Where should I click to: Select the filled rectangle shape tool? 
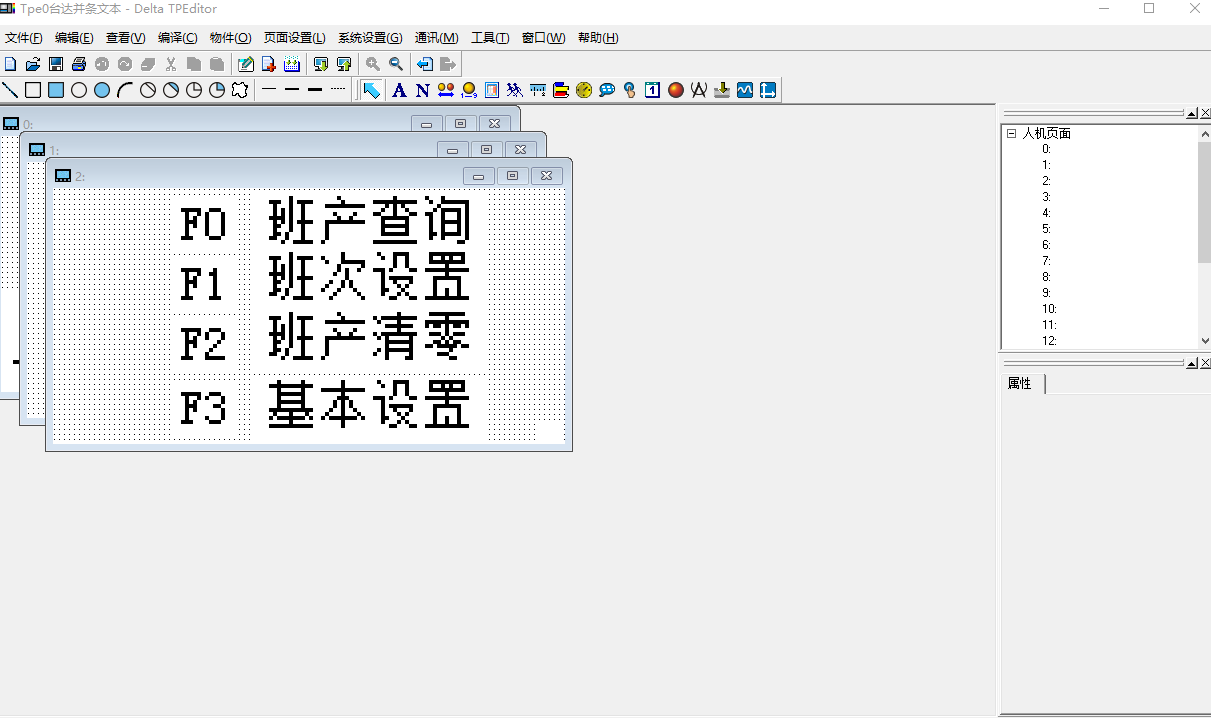[56, 90]
